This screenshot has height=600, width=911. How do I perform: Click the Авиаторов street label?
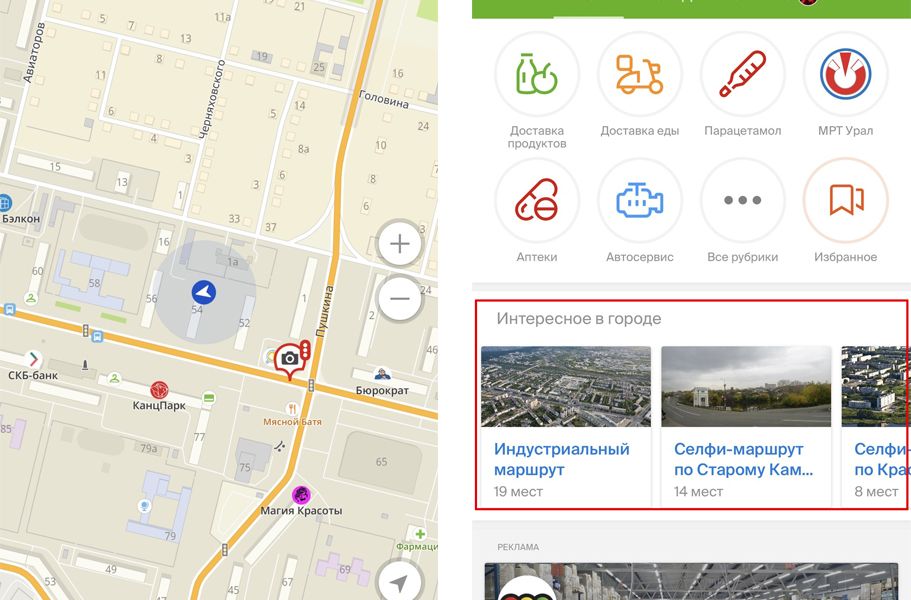(34, 53)
